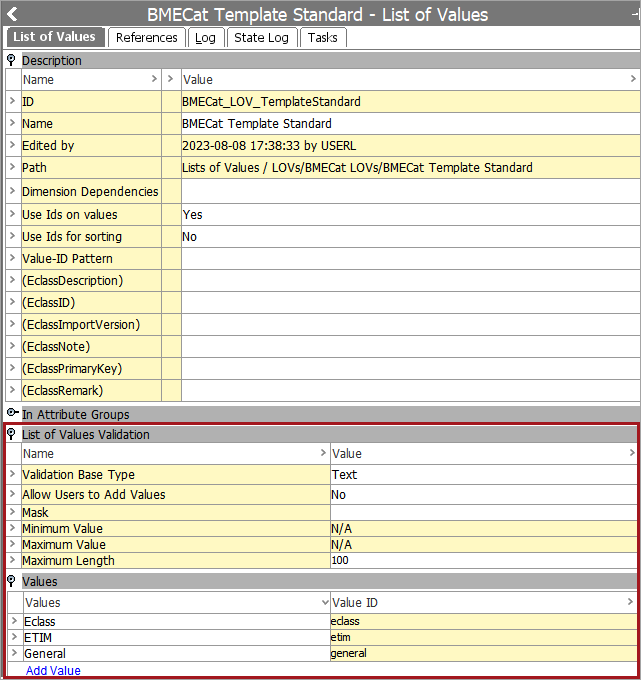641x680 pixels.
Task: Collapse the Description section pin icon
Action: coord(12,60)
